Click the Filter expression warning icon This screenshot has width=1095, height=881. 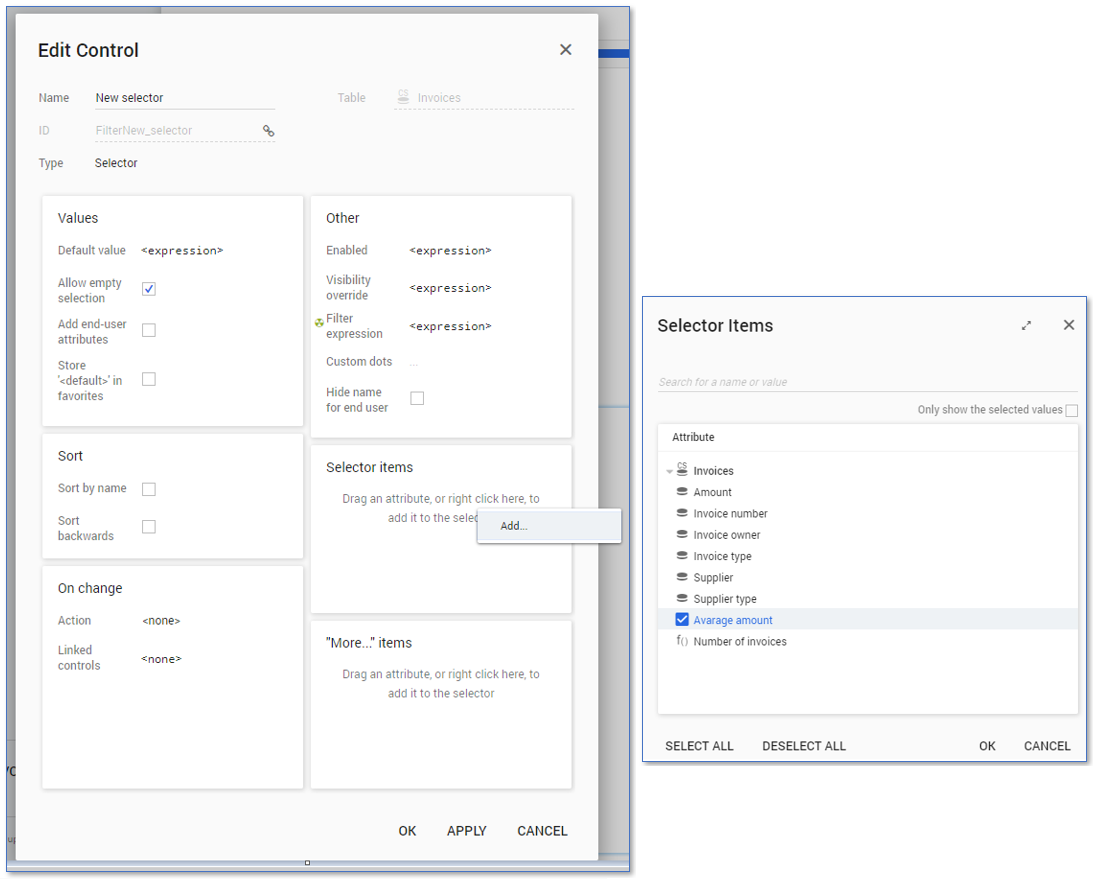coord(319,323)
